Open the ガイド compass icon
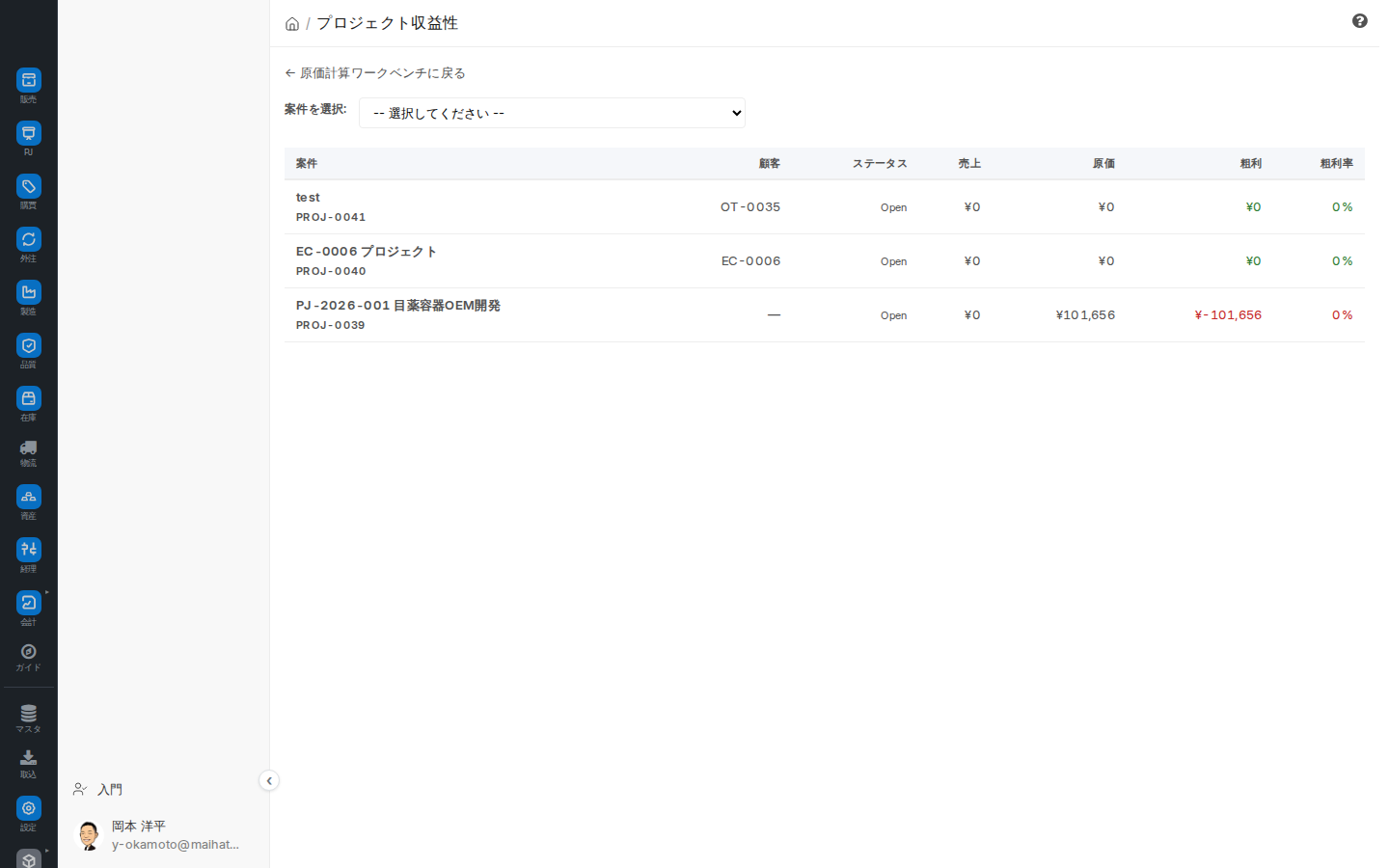The width and height of the screenshot is (1389, 868). [x=29, y=652]
